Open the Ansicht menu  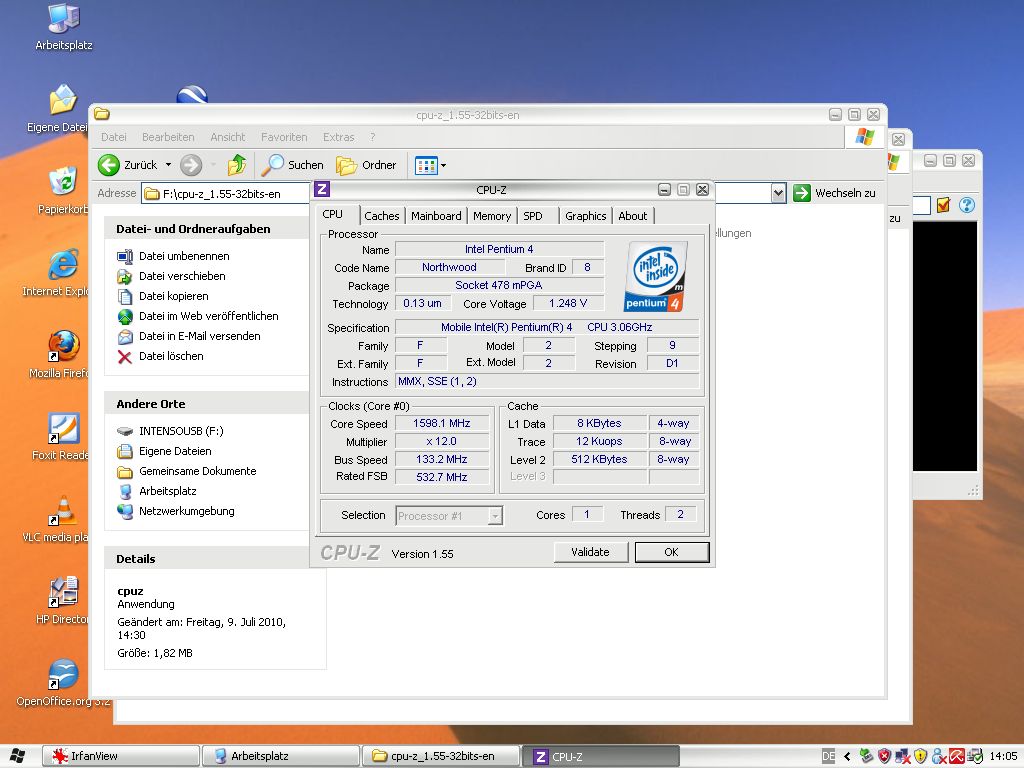pos(227,137)
